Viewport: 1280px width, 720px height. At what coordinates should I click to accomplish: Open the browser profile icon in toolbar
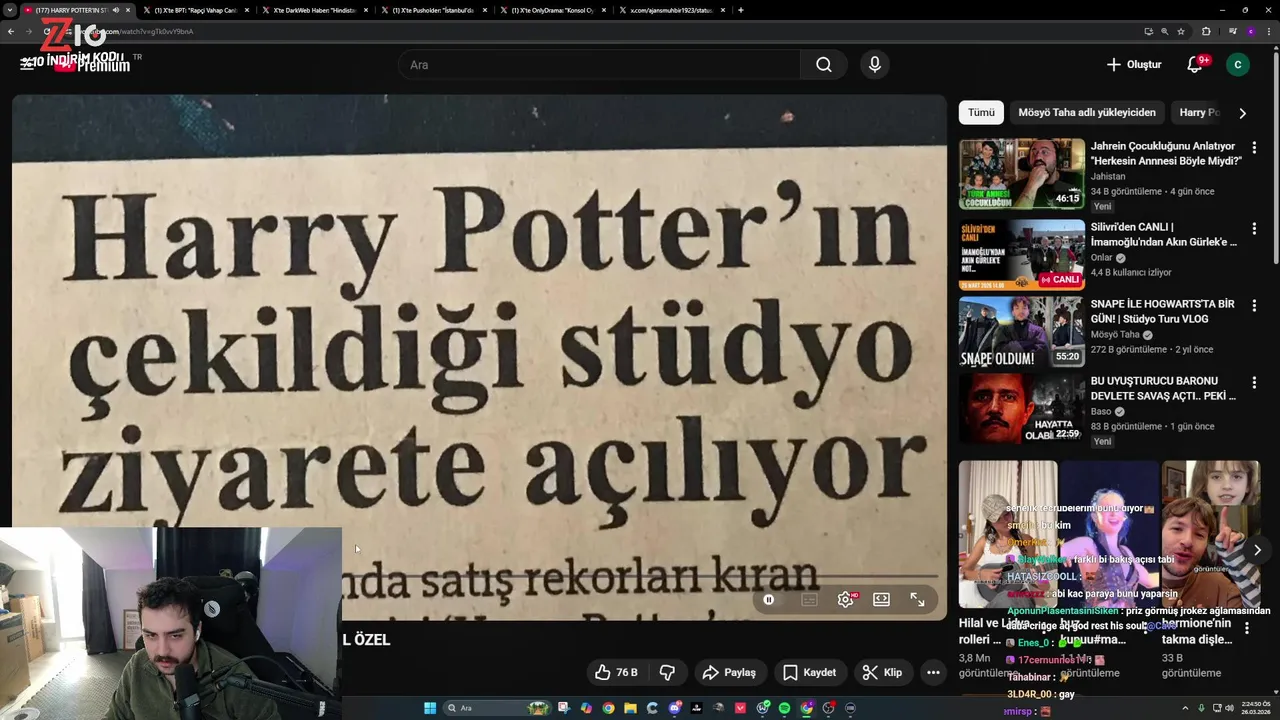(x=1251, y=31)
